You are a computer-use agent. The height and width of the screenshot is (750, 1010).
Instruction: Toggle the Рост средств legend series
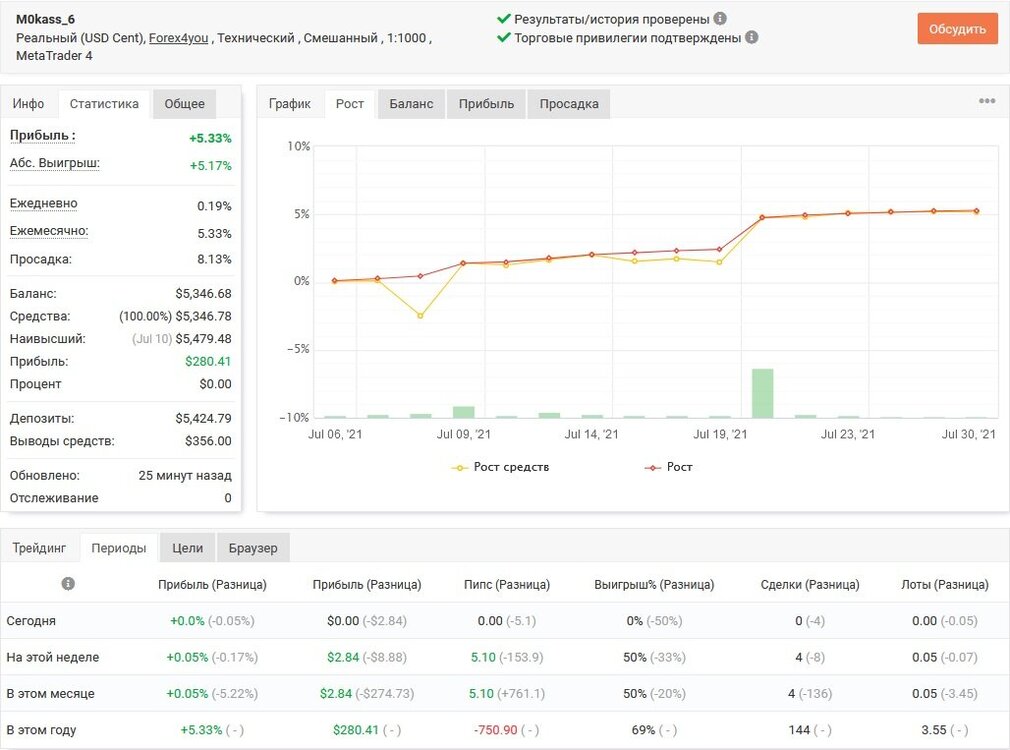pyautogui.click(x=500, y=467)
